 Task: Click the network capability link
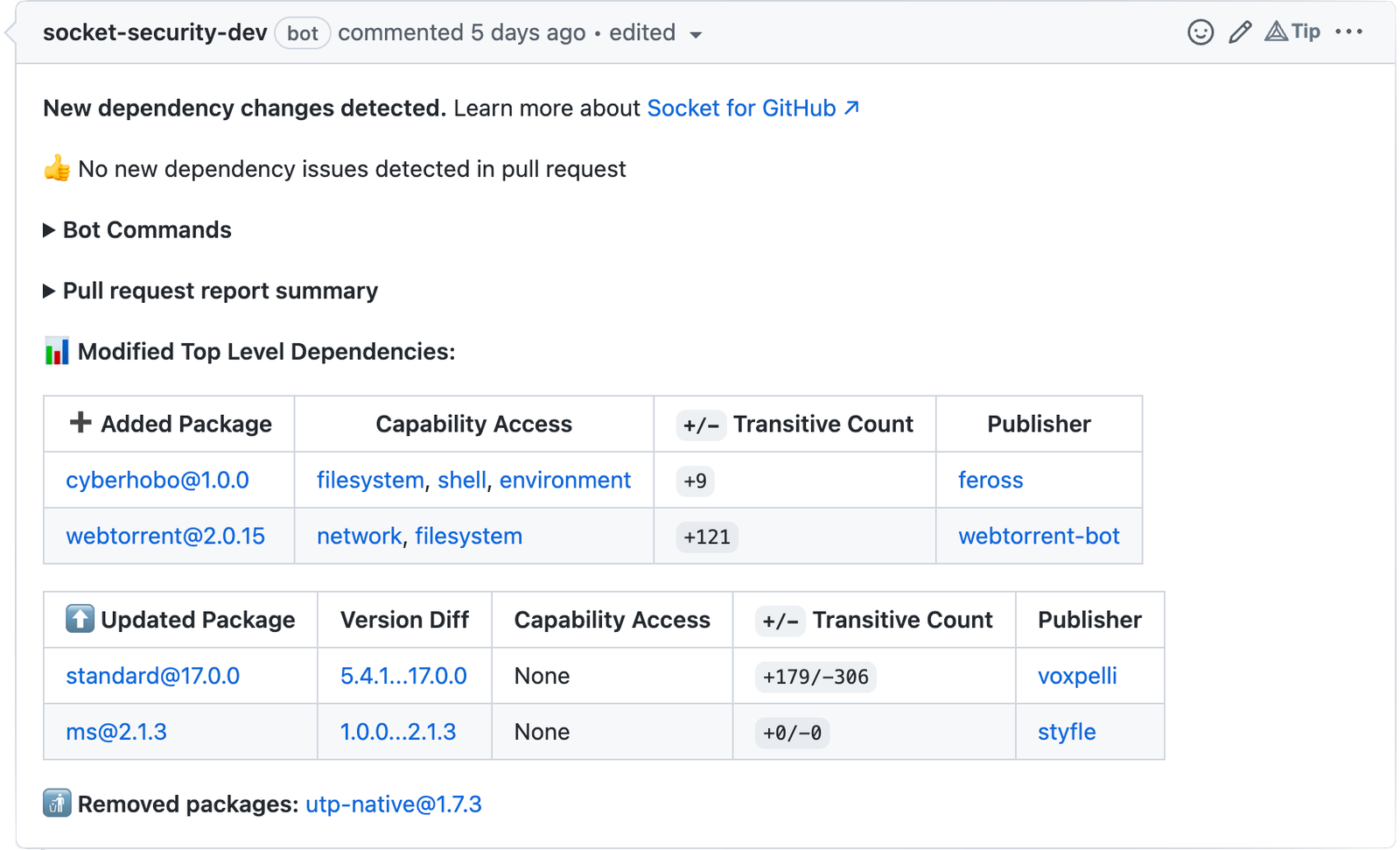(359, 536)
